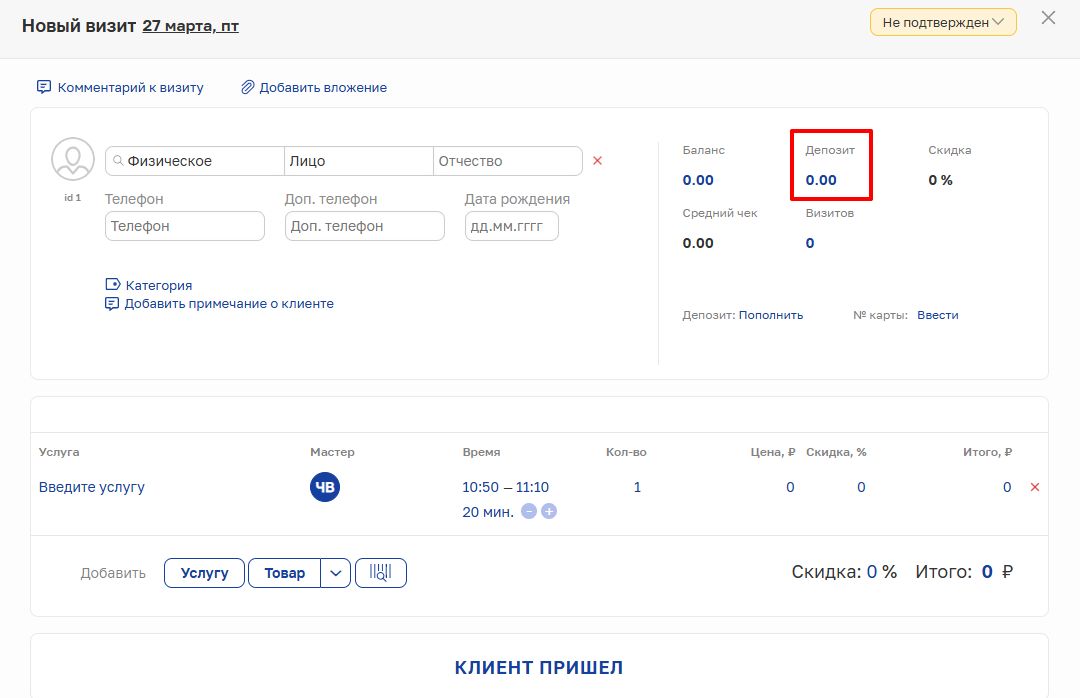Click the Ввести card number link
Image resolution: width=1080 pixels, height=698 pixels.
pos(937,315)
